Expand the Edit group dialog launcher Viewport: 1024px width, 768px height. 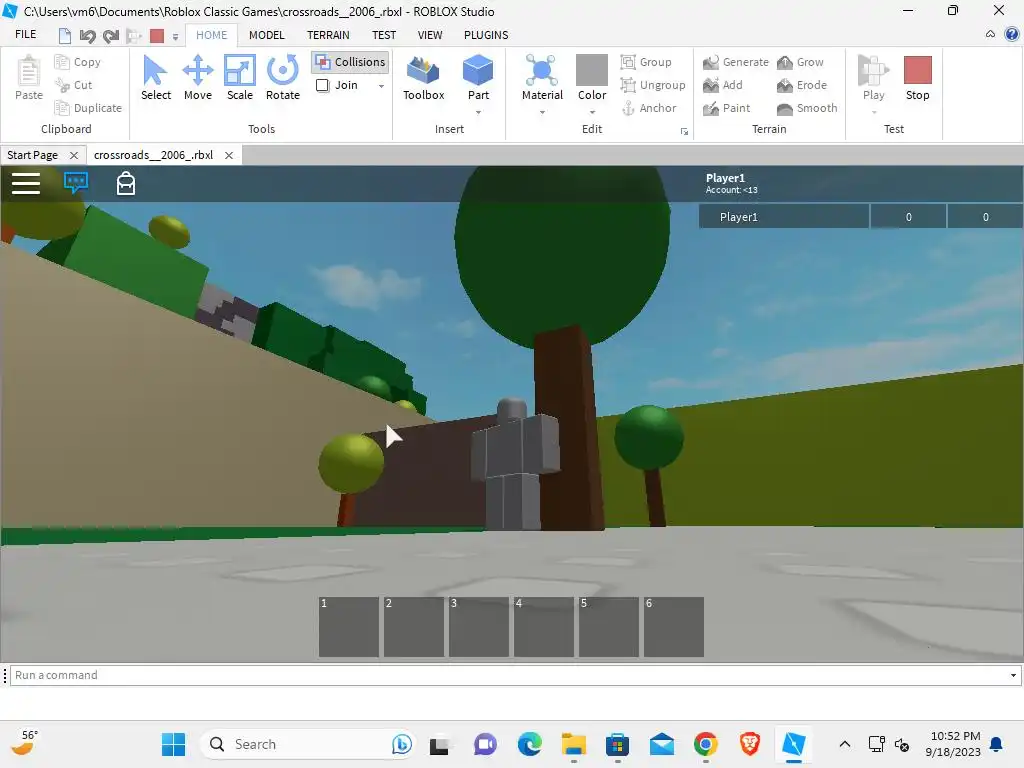tap(684, 131)
